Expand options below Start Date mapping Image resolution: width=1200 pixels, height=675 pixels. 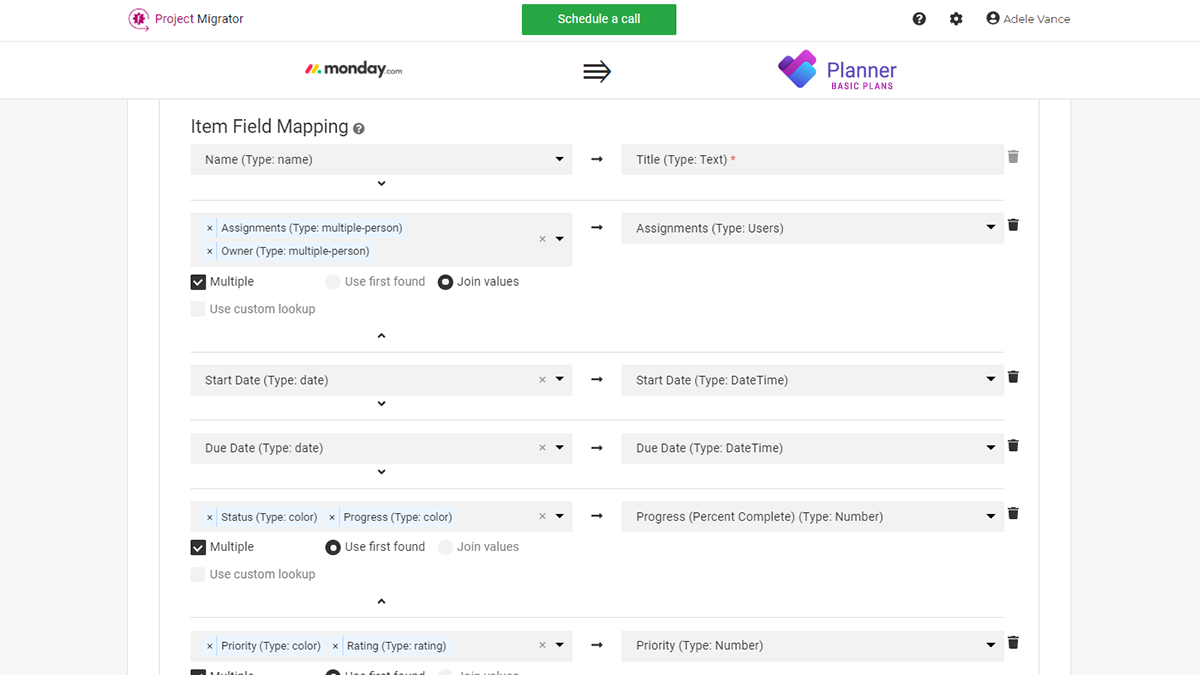tap(381, 404)
